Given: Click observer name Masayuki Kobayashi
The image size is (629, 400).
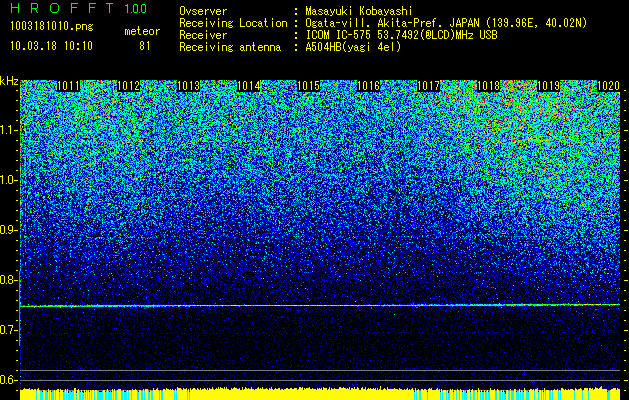Looking at the screenshot, I should [359, 11].
